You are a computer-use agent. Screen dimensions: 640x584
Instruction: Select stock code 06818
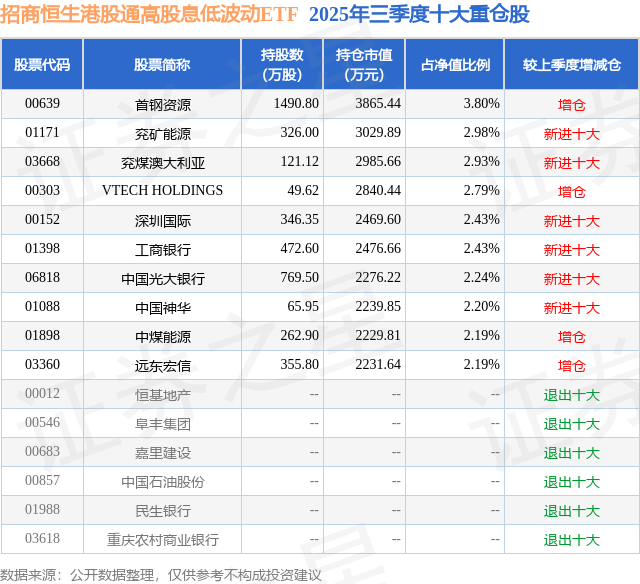[42, 278]
